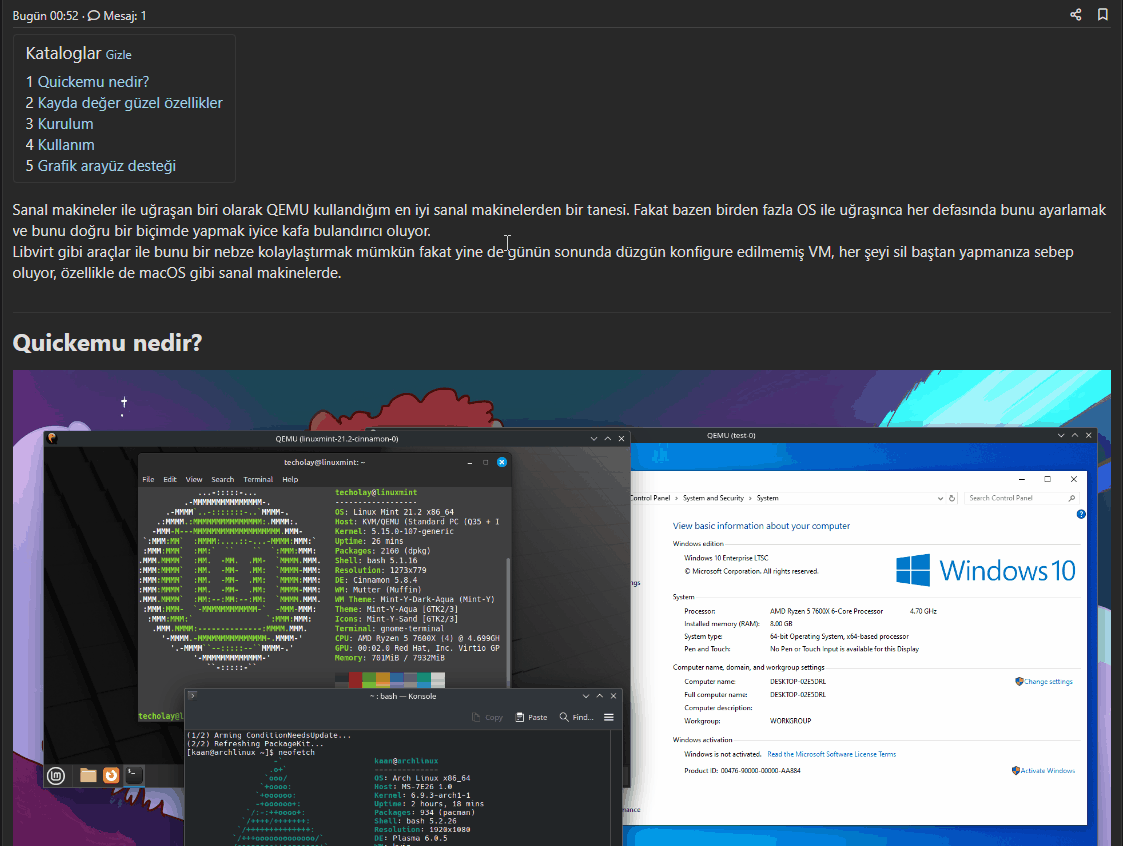Image resolution: width=1123 pixels, height=846 pixels.
Task: Click the Konsole new tab icon at top-left
Action: (x=192, y=696)
